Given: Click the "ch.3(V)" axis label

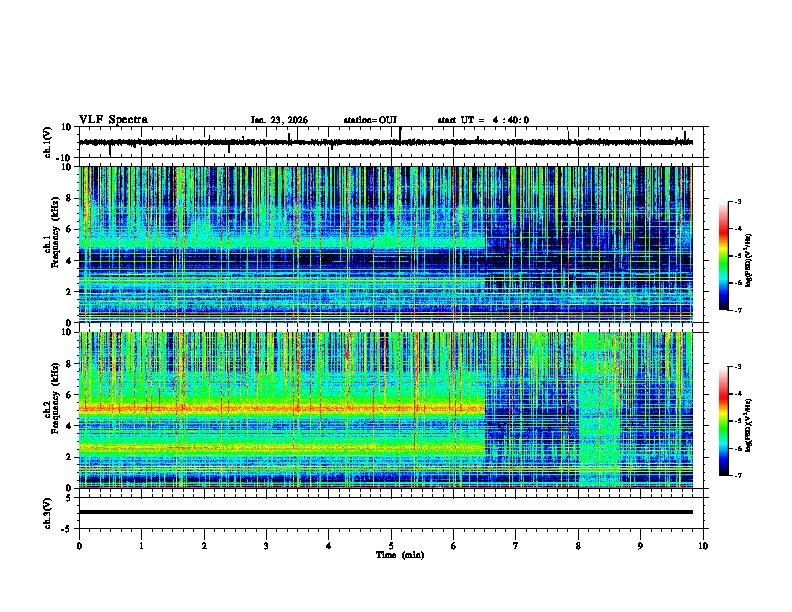Looking at the screenshot, I should (x=48, y=514).
